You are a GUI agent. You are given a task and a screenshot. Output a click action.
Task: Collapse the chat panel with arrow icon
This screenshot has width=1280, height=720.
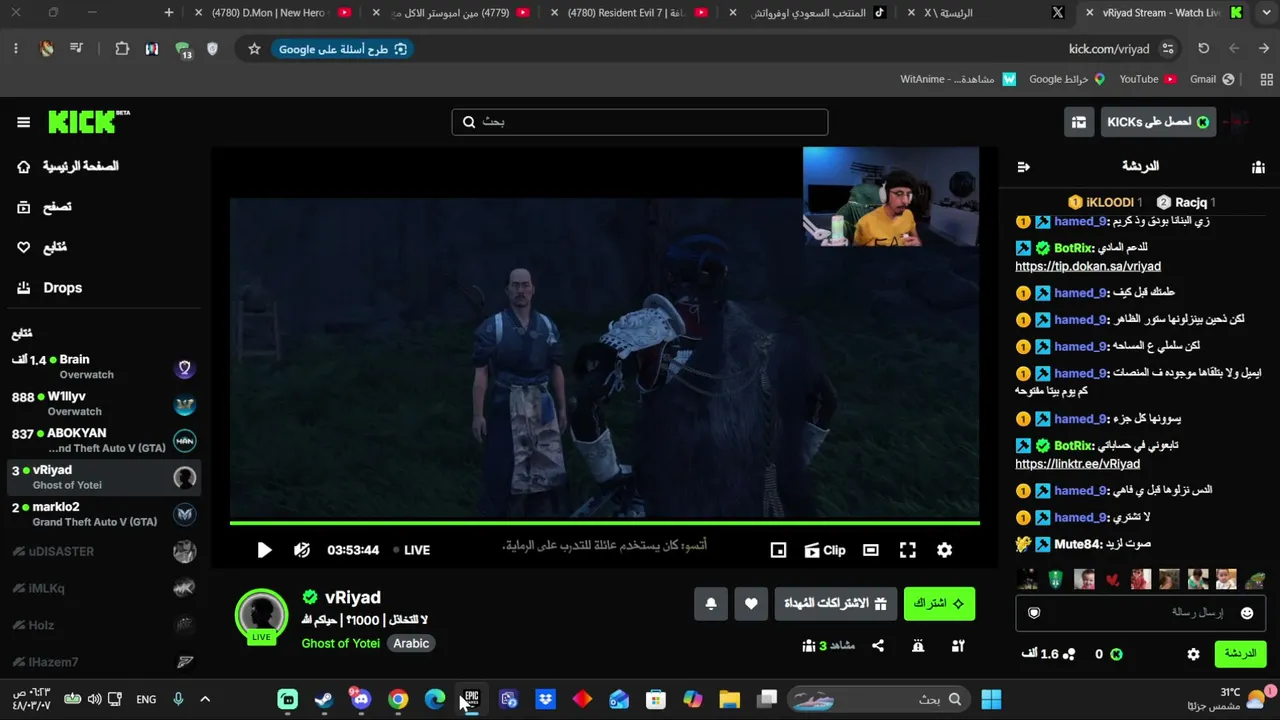(1023, 167)
